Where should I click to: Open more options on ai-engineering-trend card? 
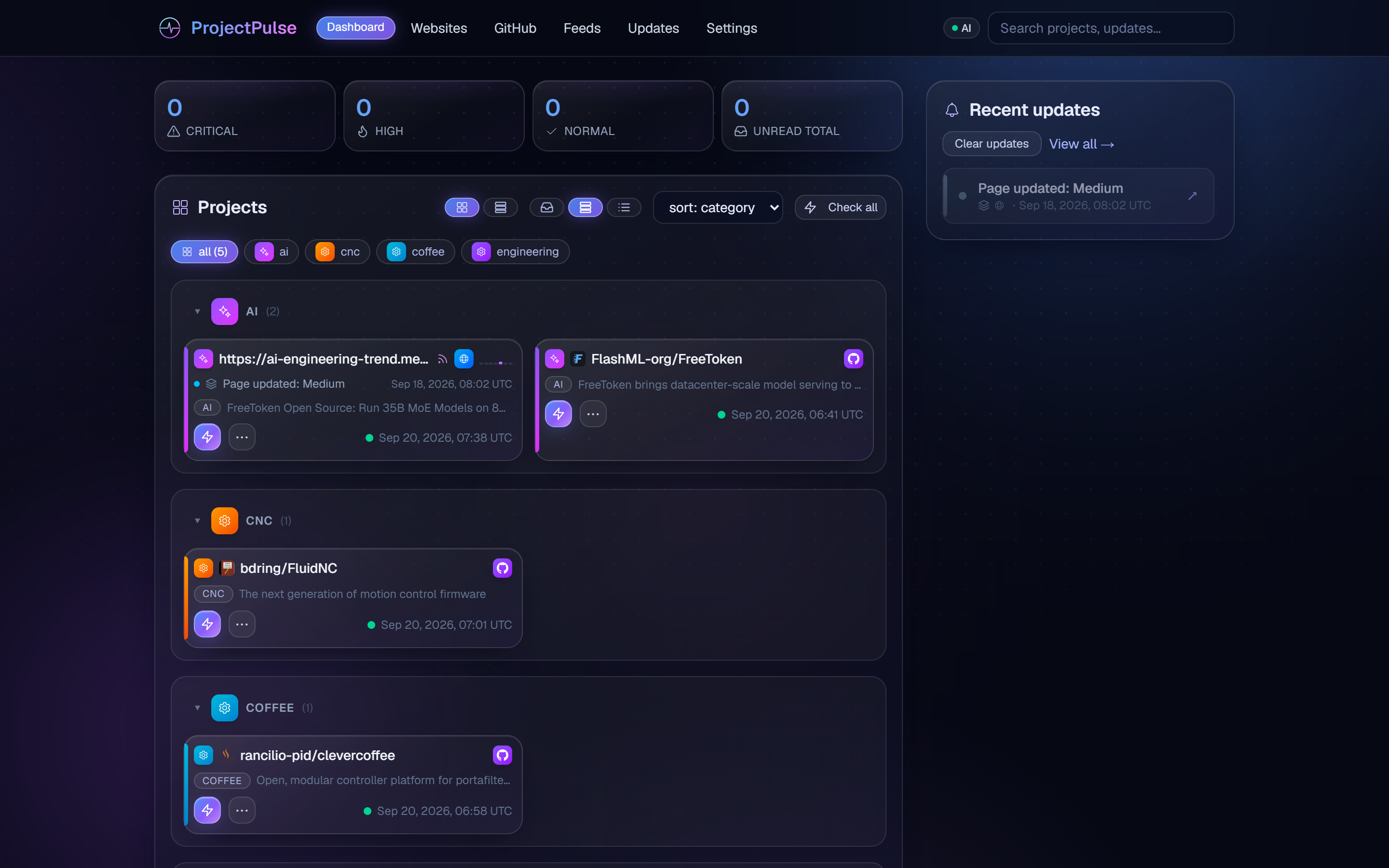pyautogui.click(x=242, y=437)
